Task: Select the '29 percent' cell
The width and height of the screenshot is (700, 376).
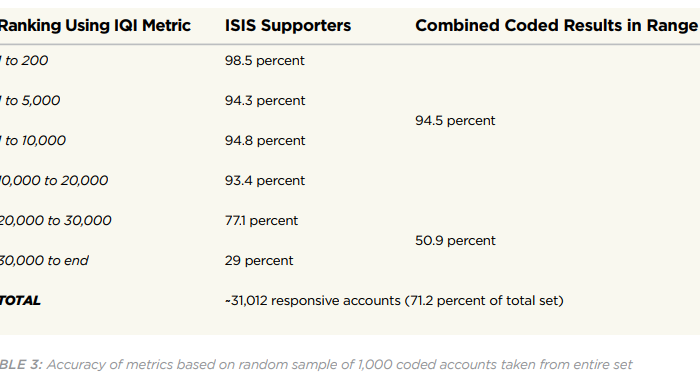Action: (259, 260)
